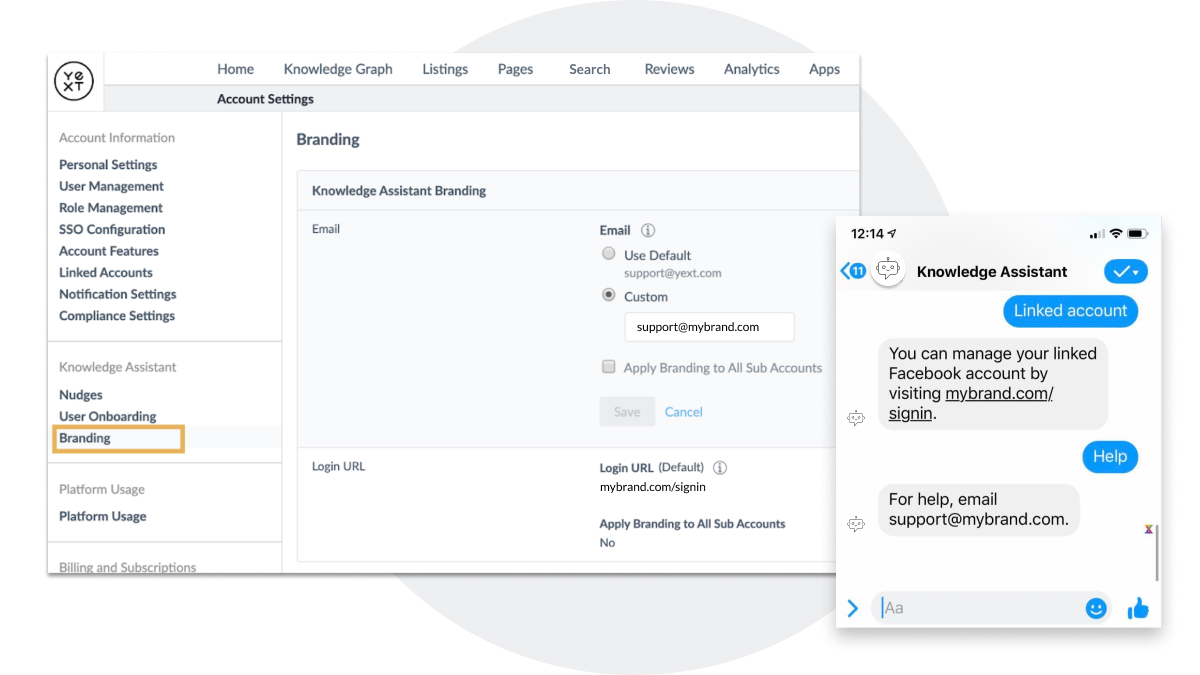Tap the 'Linked account' chat bubble

[x=1070, y=311]
